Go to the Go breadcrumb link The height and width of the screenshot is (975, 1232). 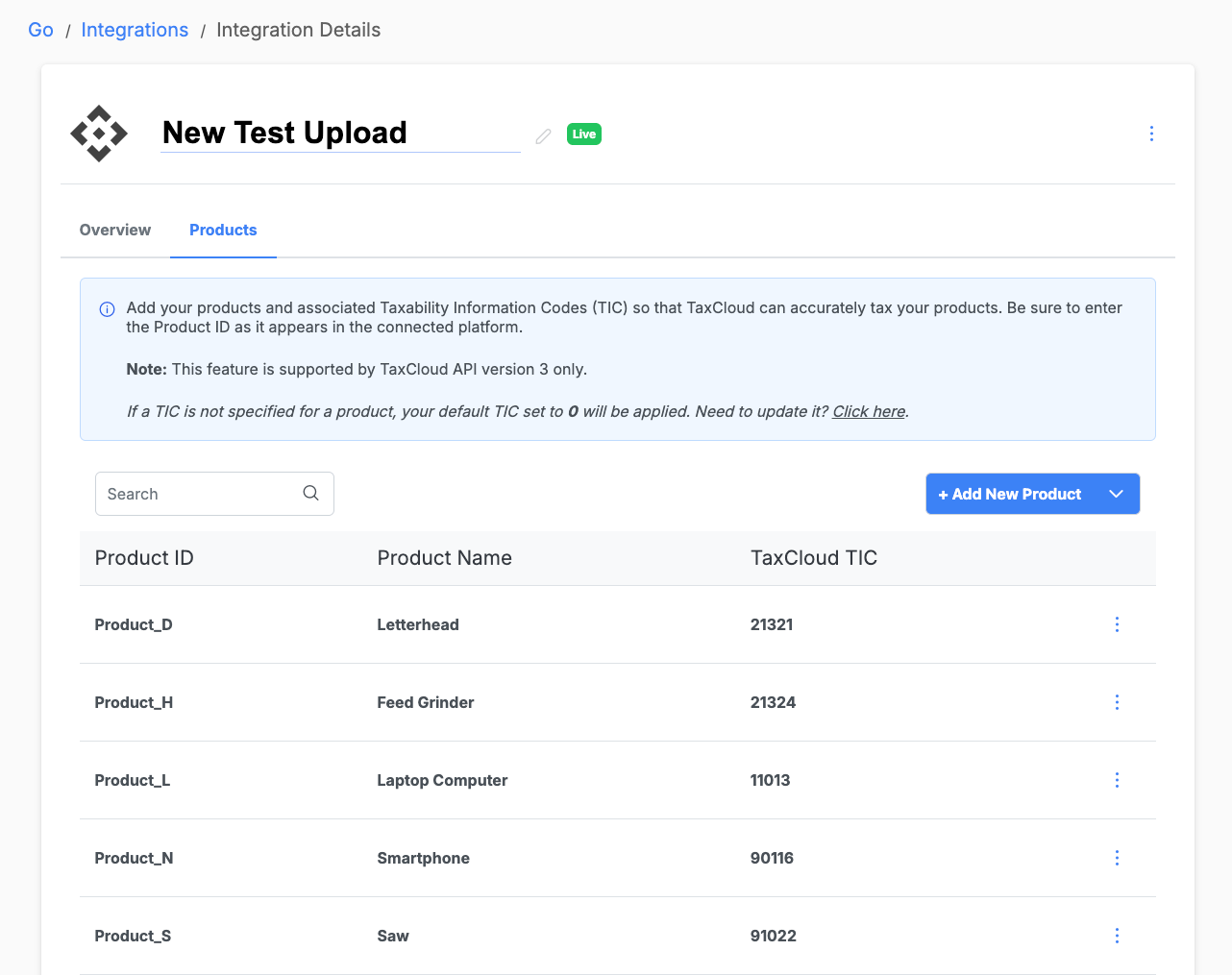pos(41,30)
